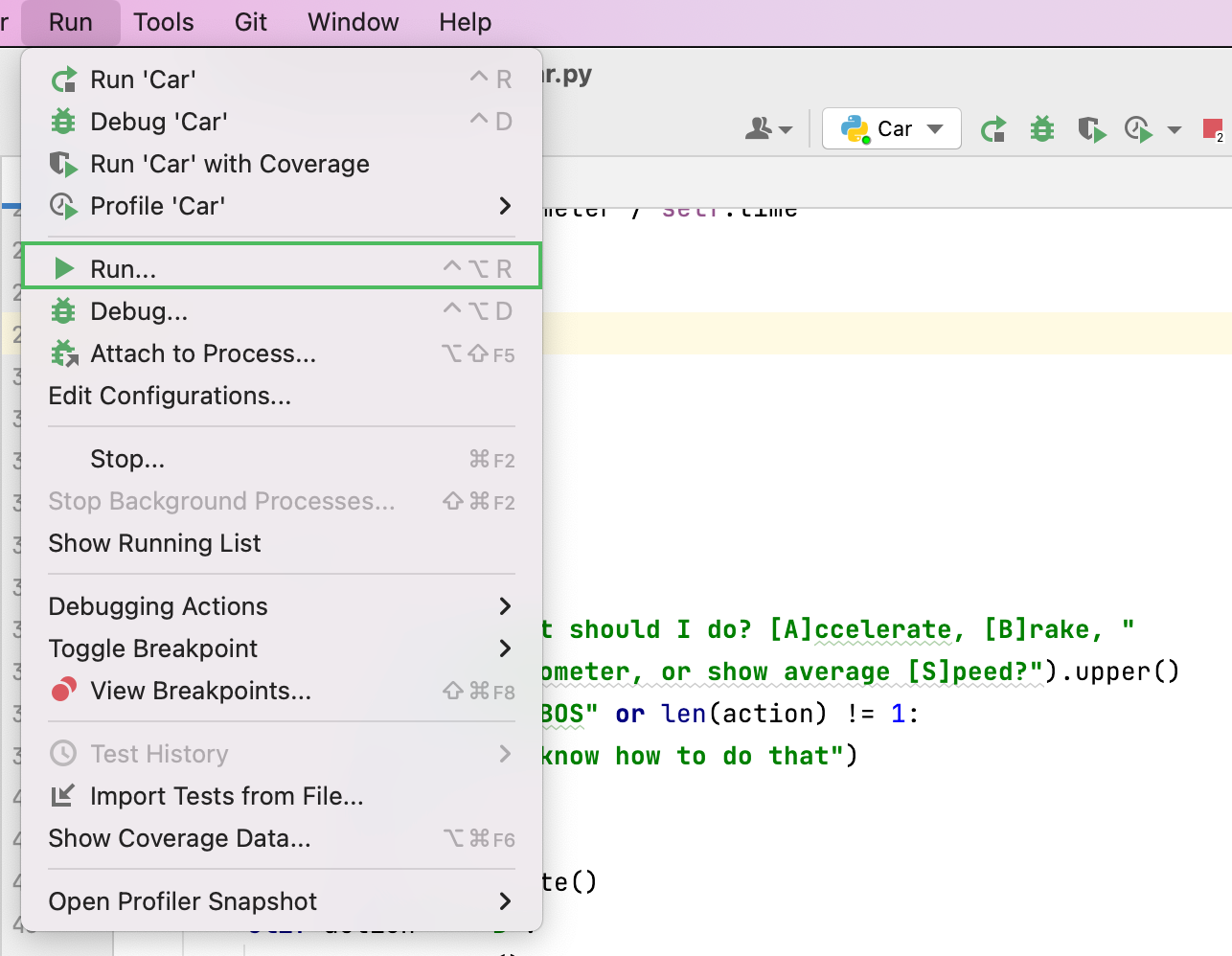Click the dropdown arrow beside the profiler icon

click(x=1174, y=129)
